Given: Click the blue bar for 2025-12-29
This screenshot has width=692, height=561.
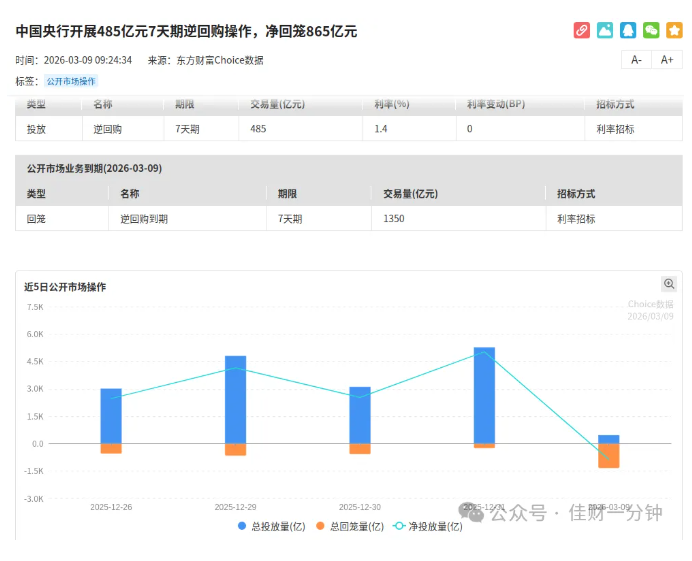Looking at the screenshot, I should tap(236, 399).
